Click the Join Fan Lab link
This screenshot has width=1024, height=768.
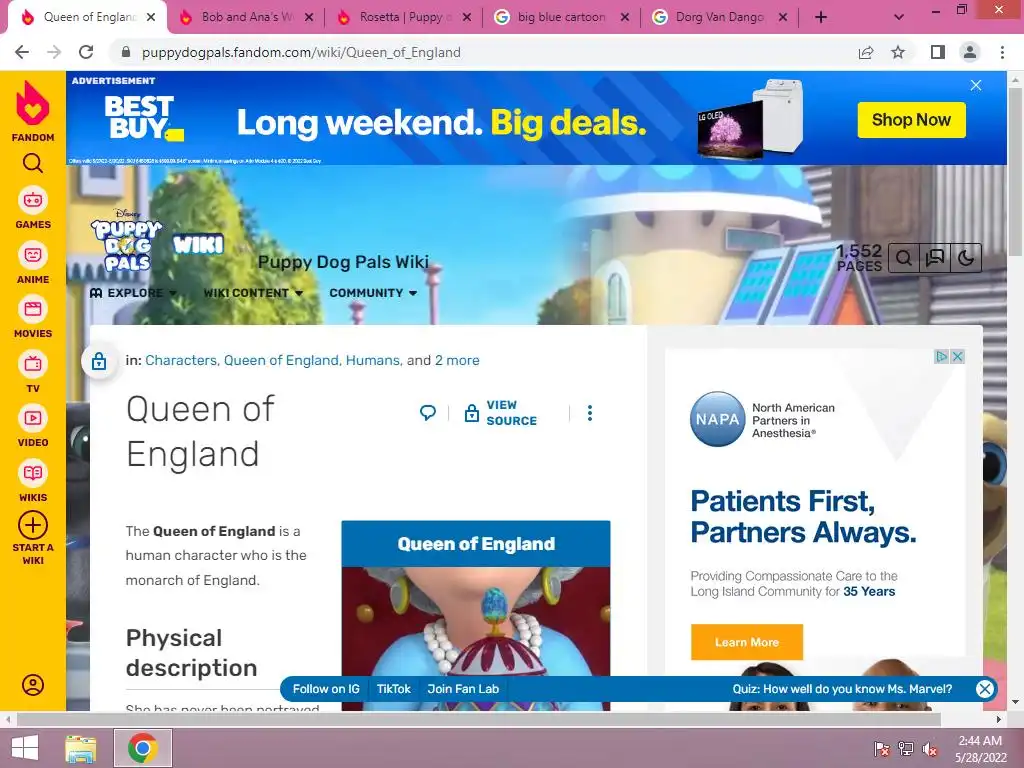point(463,689)
